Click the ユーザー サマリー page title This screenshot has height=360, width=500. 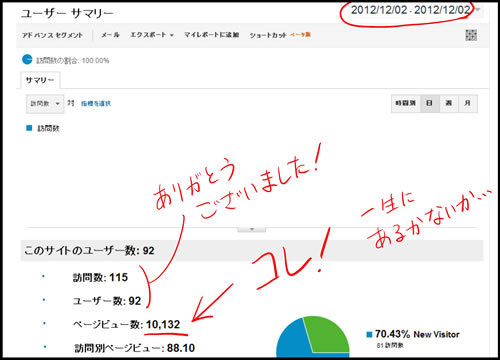(67, 14)
